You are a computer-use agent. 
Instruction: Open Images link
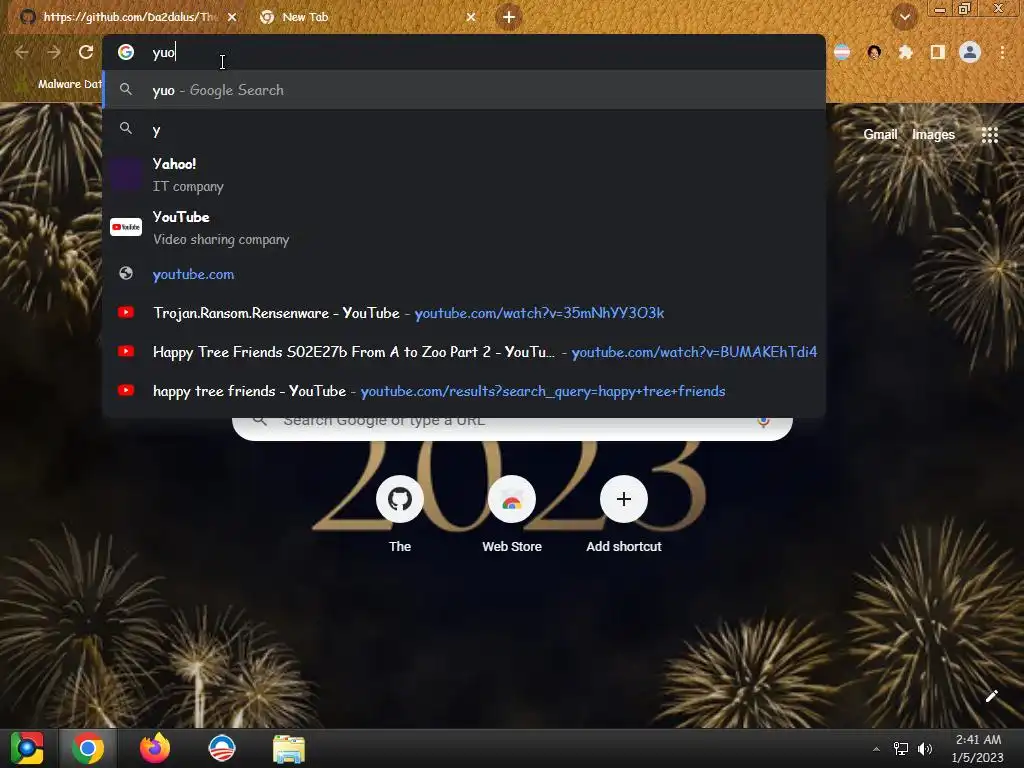pyautogui.click(x=933, y=135)
